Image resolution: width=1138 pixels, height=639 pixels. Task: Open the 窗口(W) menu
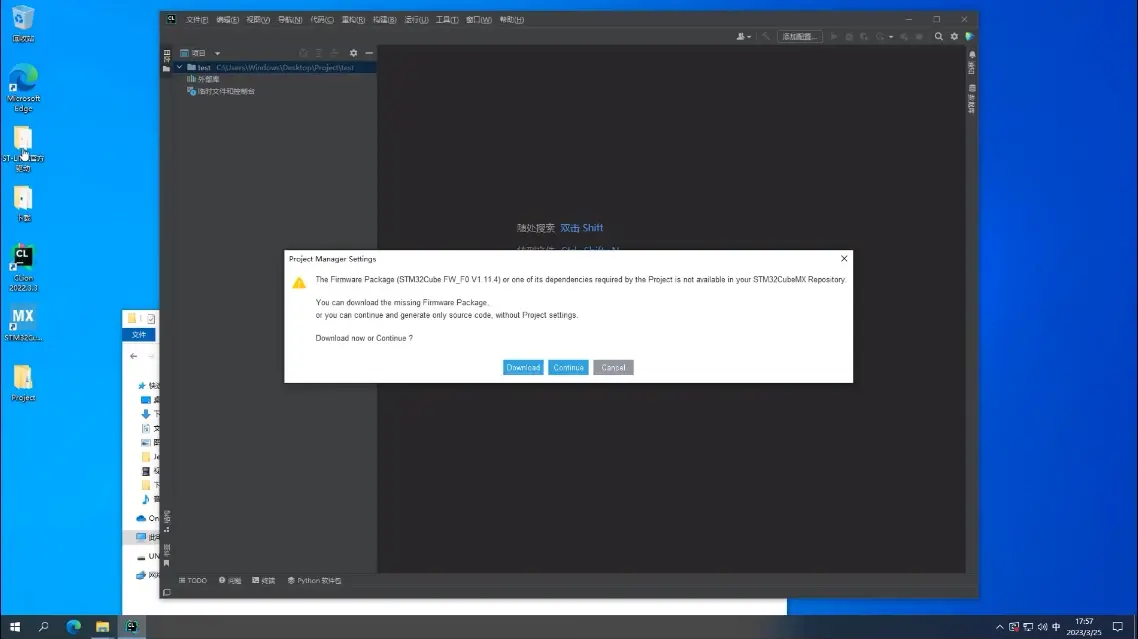[478, 20]
